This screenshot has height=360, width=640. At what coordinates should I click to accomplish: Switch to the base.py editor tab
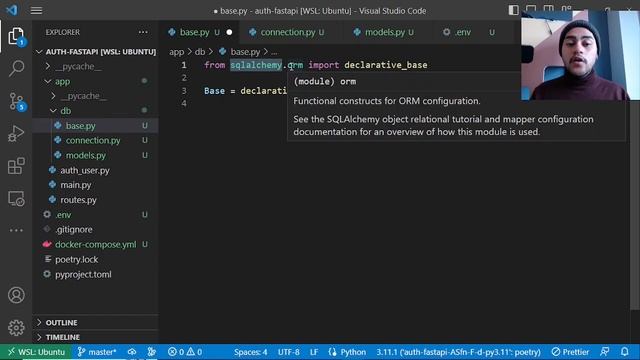(199, 32)
